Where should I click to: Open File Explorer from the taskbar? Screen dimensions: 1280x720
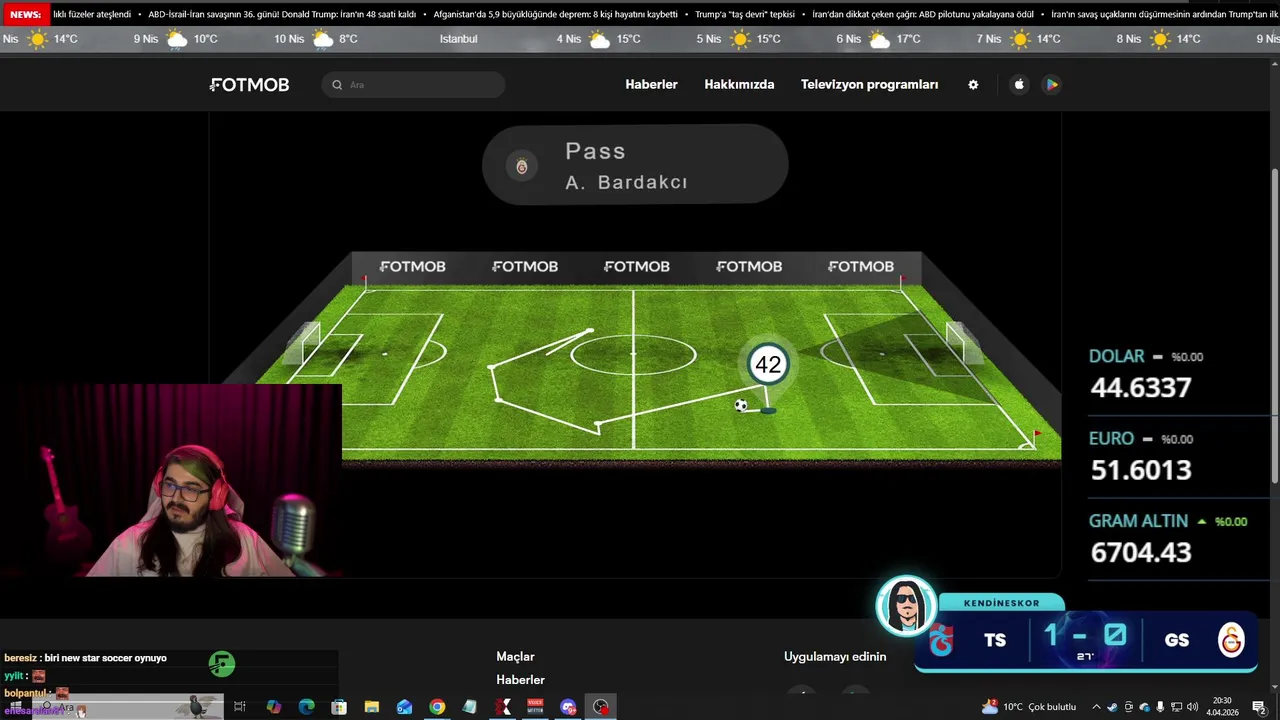click(x=372, y=707)
